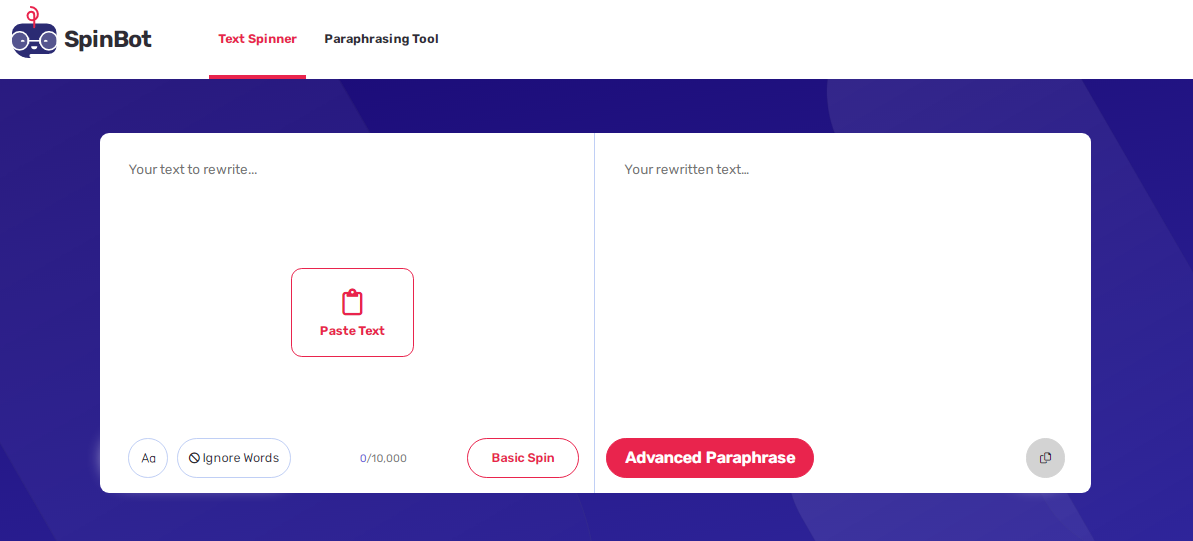Click the 0/10,000 character counter
Image resolution: width=1193 pixels, height=541 pixels.
click(383, 458)
